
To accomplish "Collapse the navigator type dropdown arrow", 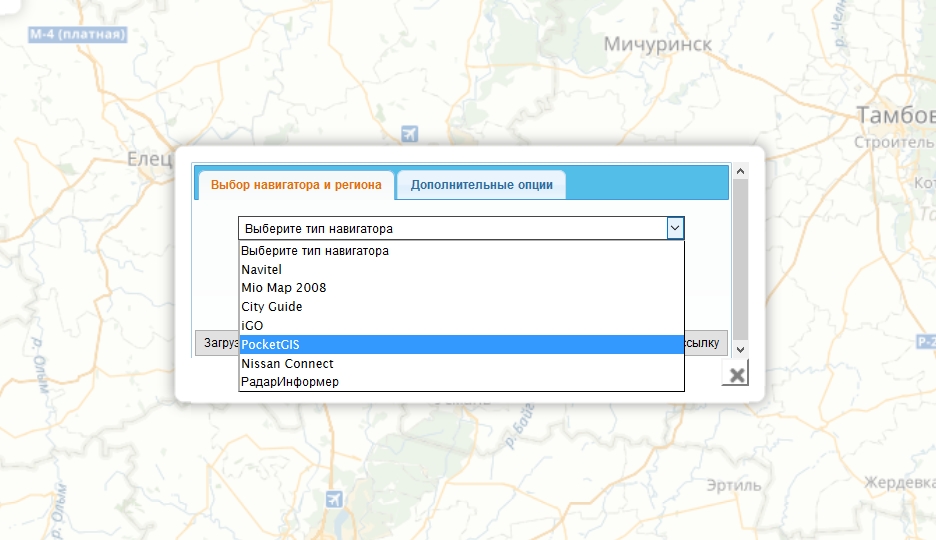I will coord(676,229).
